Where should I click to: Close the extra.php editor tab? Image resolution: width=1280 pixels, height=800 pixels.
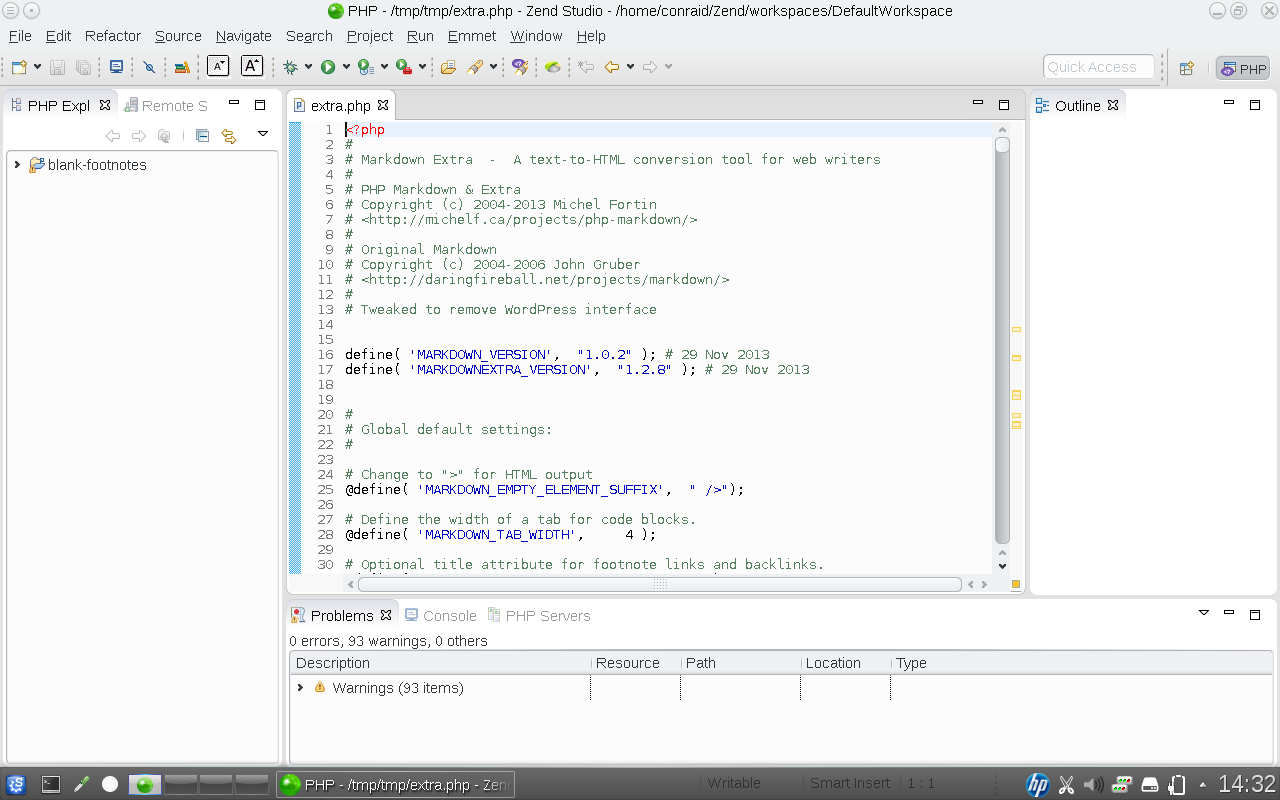[x=382, y=105]
